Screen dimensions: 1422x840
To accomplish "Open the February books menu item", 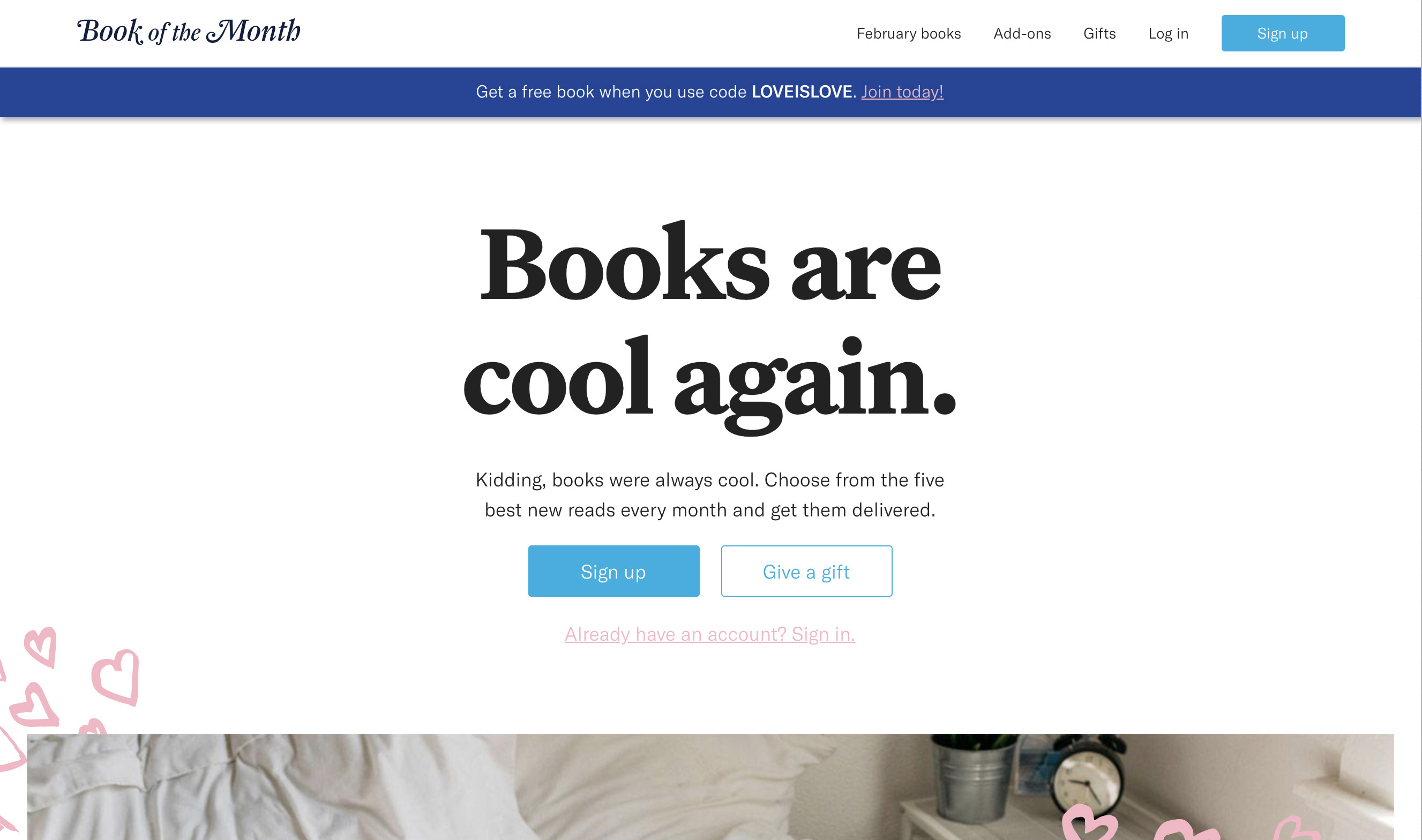I will point(909,33).
